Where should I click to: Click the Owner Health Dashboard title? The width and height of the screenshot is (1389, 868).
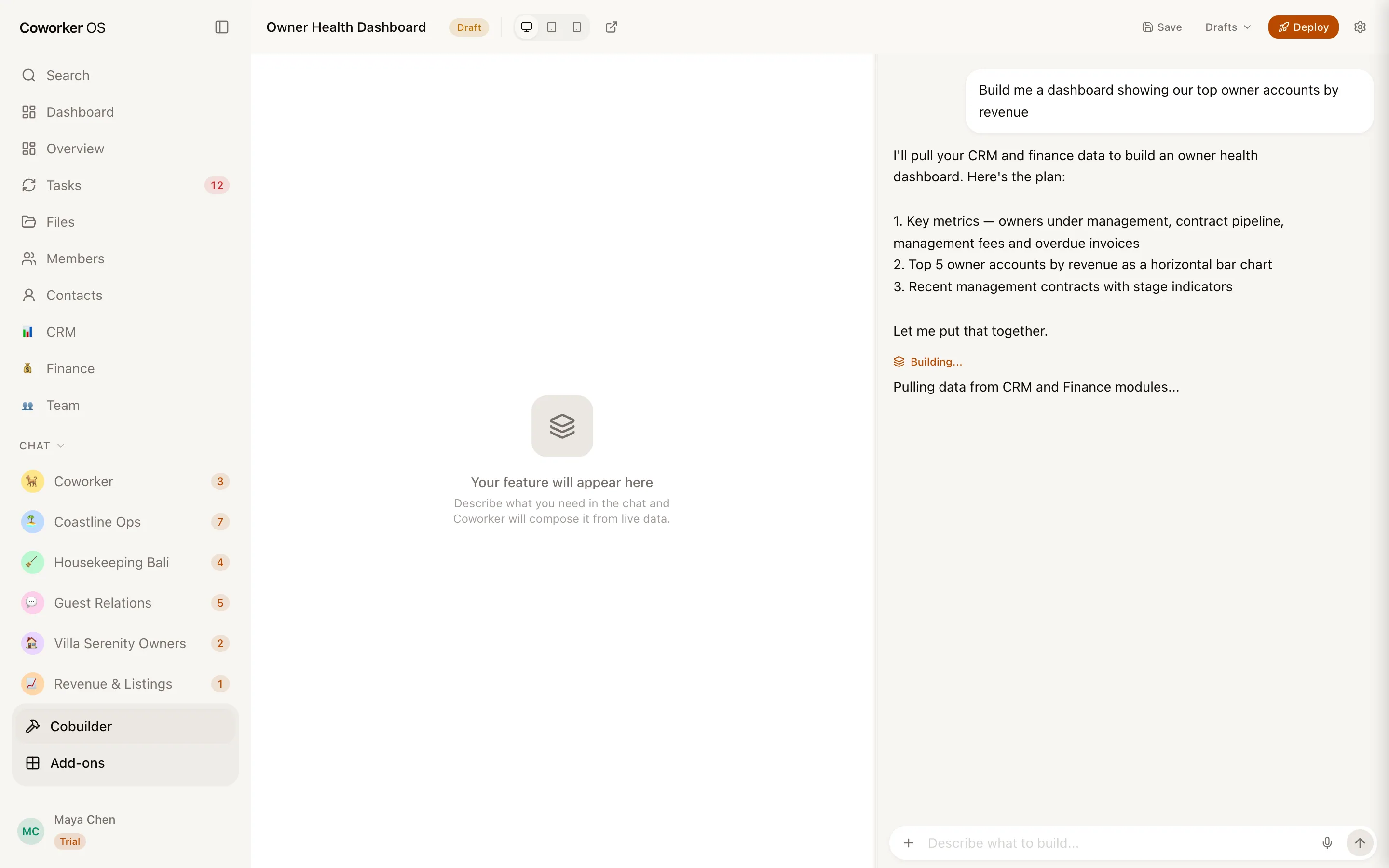click(x=346, y=27)
